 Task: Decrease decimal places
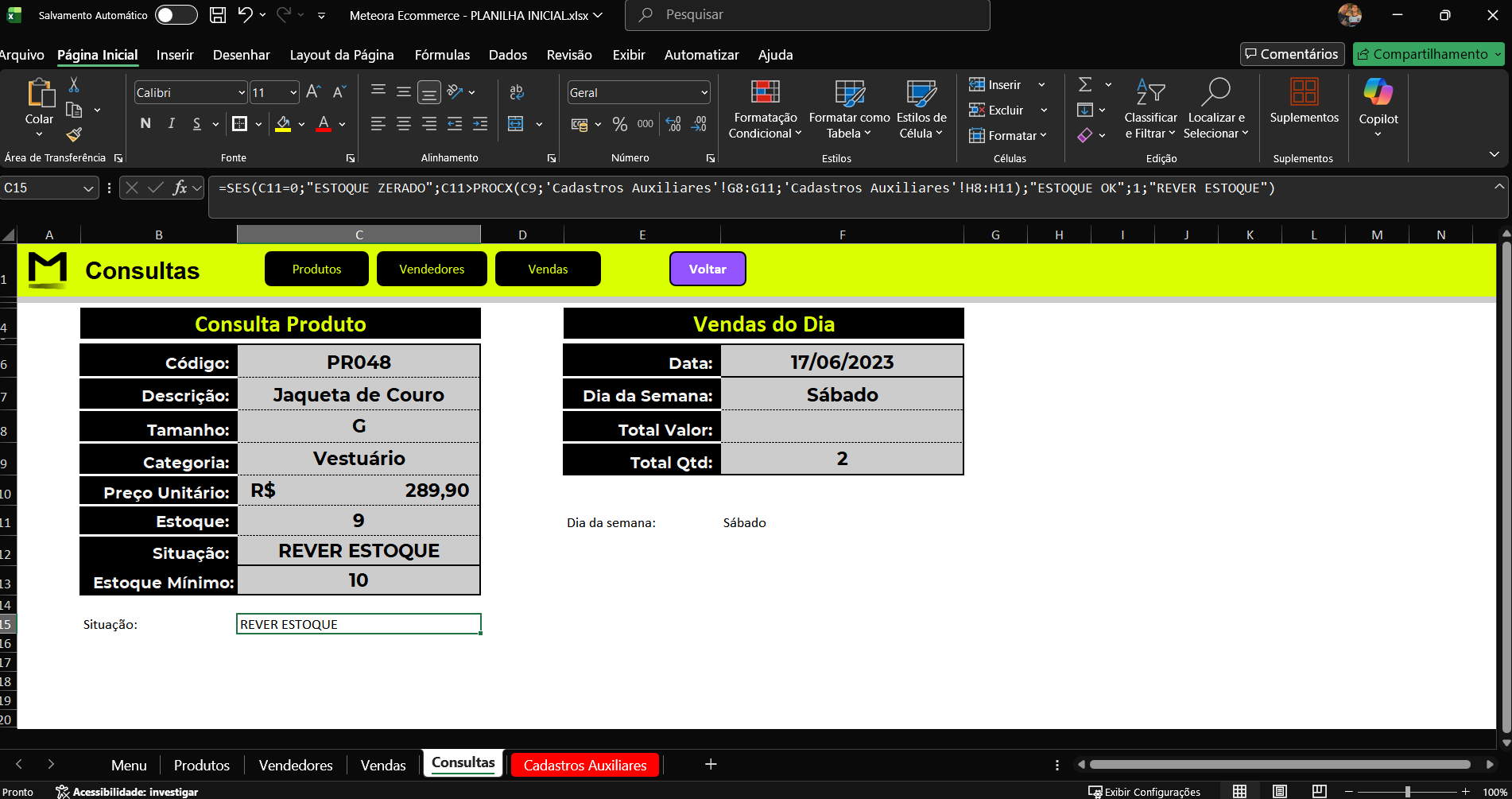point(699,124)
